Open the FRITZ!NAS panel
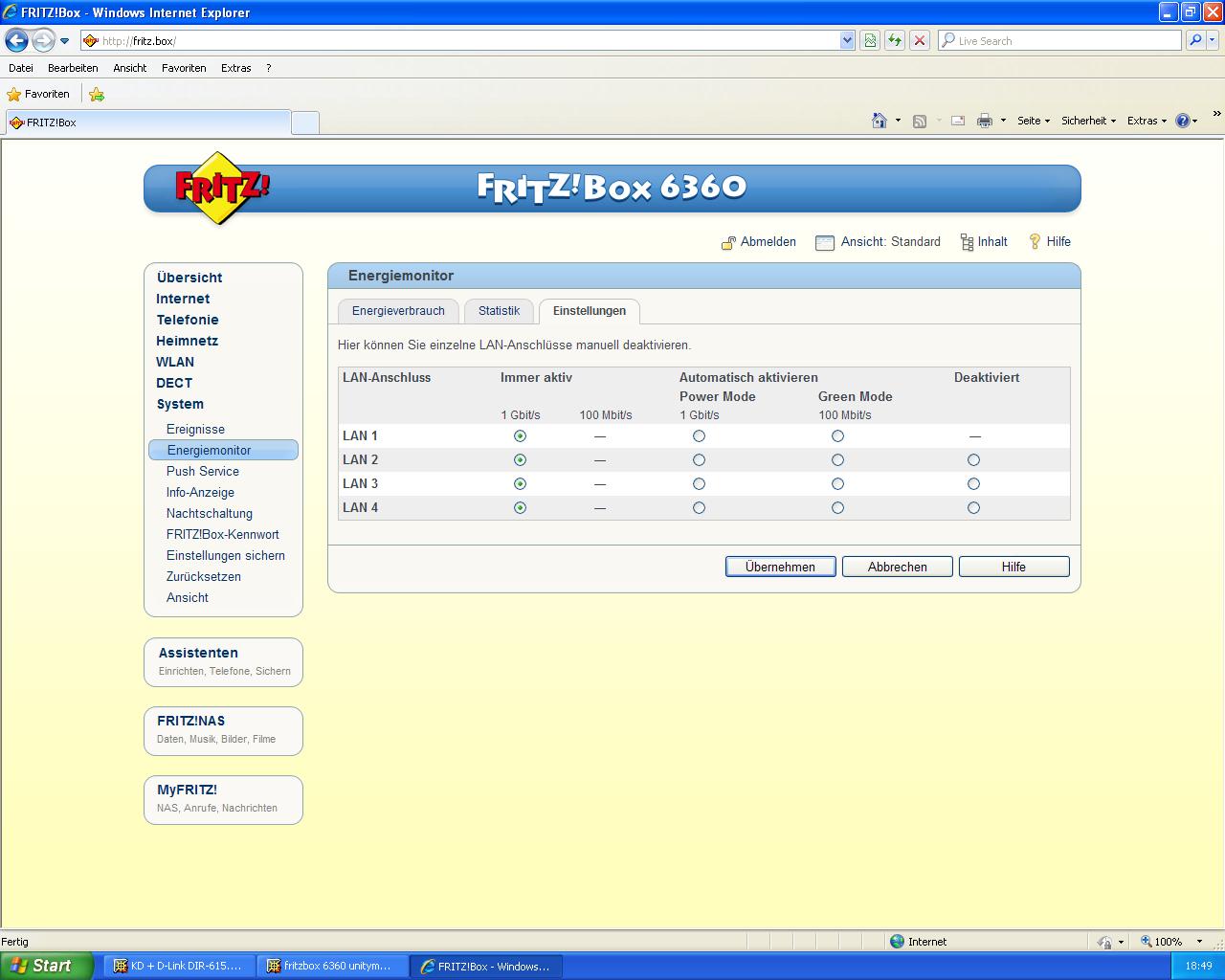Viewport: 1225px width, 980px height. (x=223, y=730)
